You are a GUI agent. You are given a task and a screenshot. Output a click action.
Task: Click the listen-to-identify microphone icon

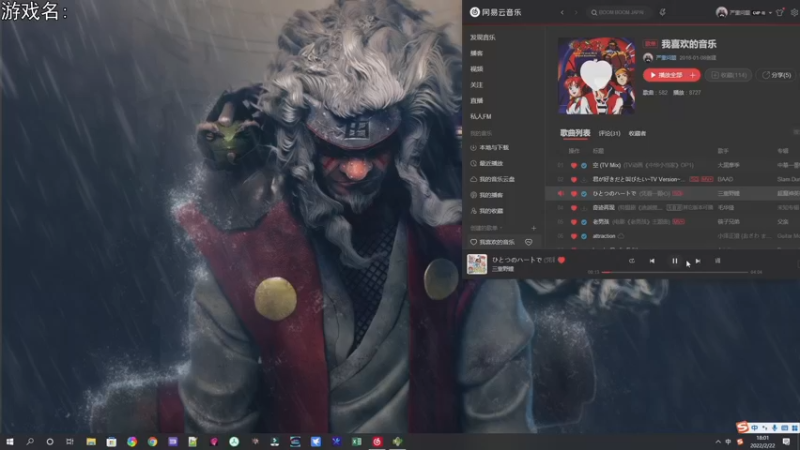pyautogui.click(x=662, y=12)
